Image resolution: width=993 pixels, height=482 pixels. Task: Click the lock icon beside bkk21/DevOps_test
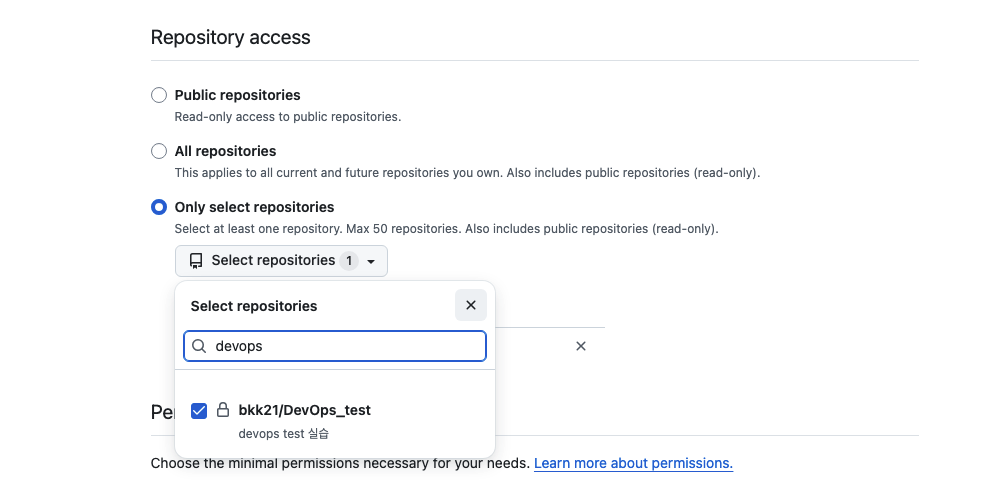pyautogui.click(x=223, y=410)
